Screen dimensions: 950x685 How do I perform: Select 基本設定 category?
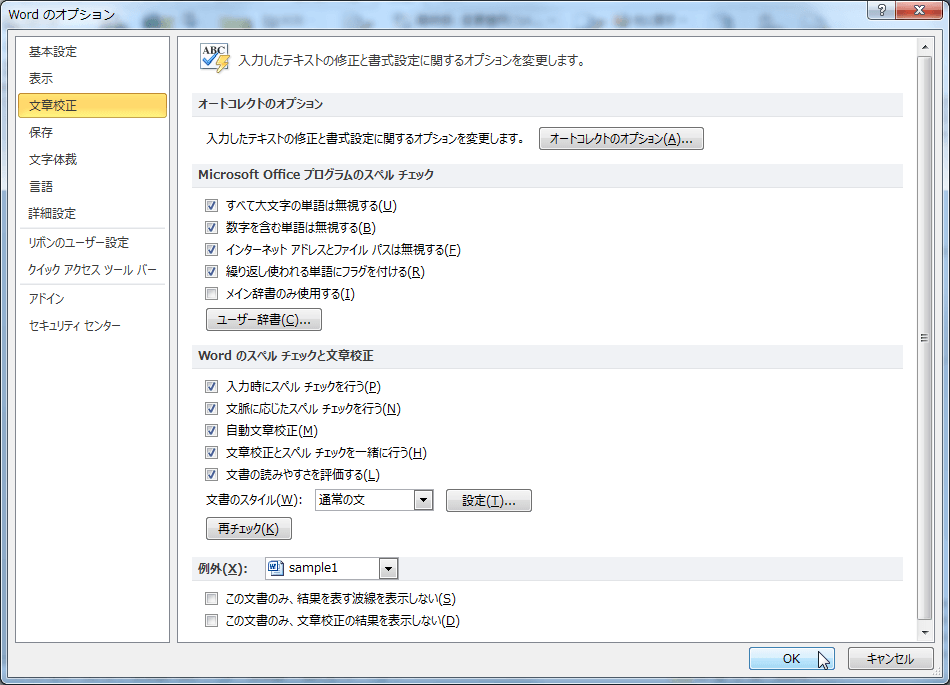[x=92, y=51]
